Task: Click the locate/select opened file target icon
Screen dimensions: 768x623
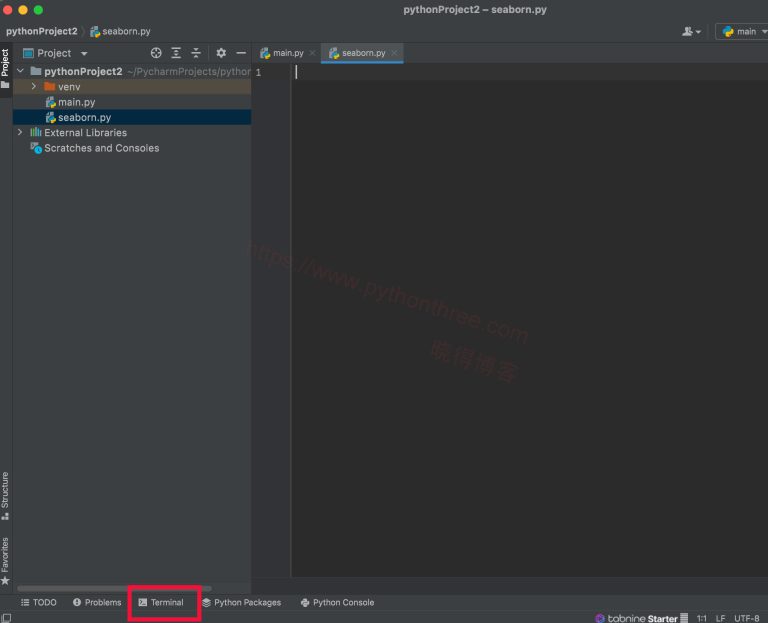Action: pyautogui.click(x=156, y=53)
